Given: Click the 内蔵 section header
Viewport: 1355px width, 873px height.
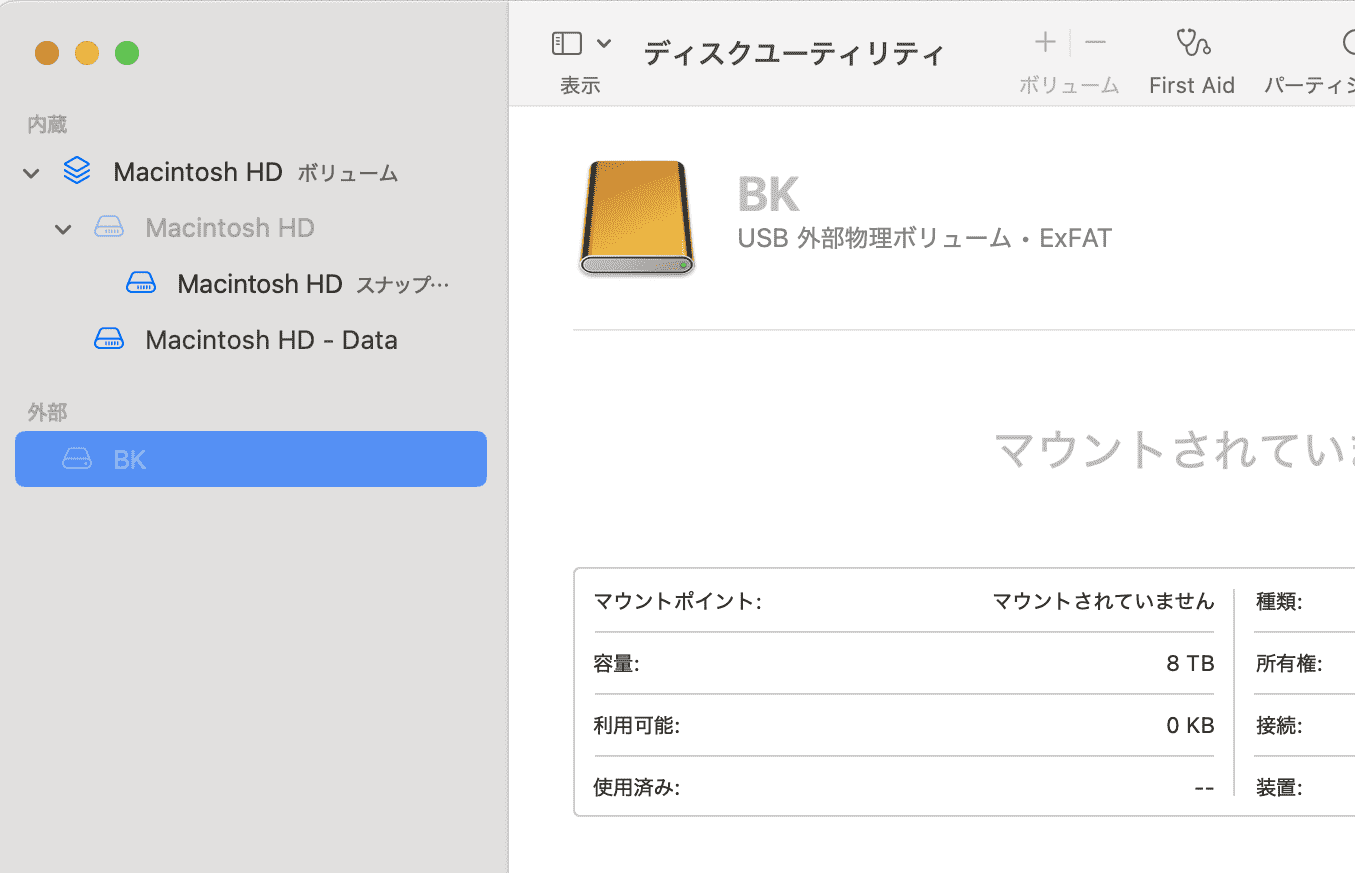Looking at the screenshot, I should [x=47, y=125].
